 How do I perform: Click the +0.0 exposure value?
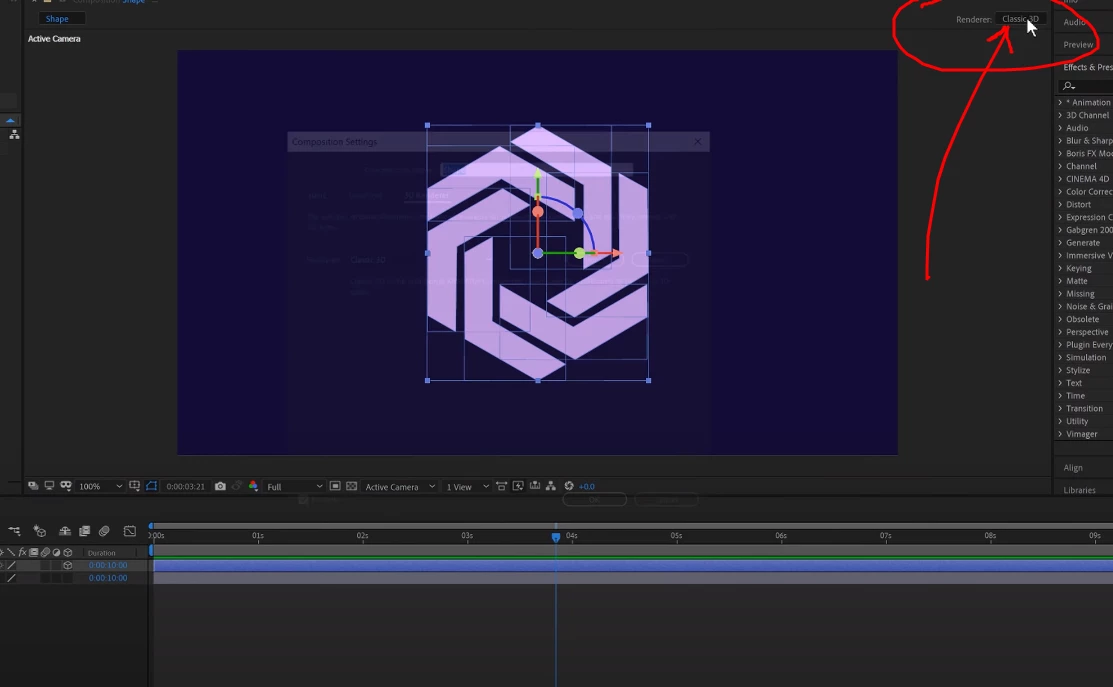(586, 486)
